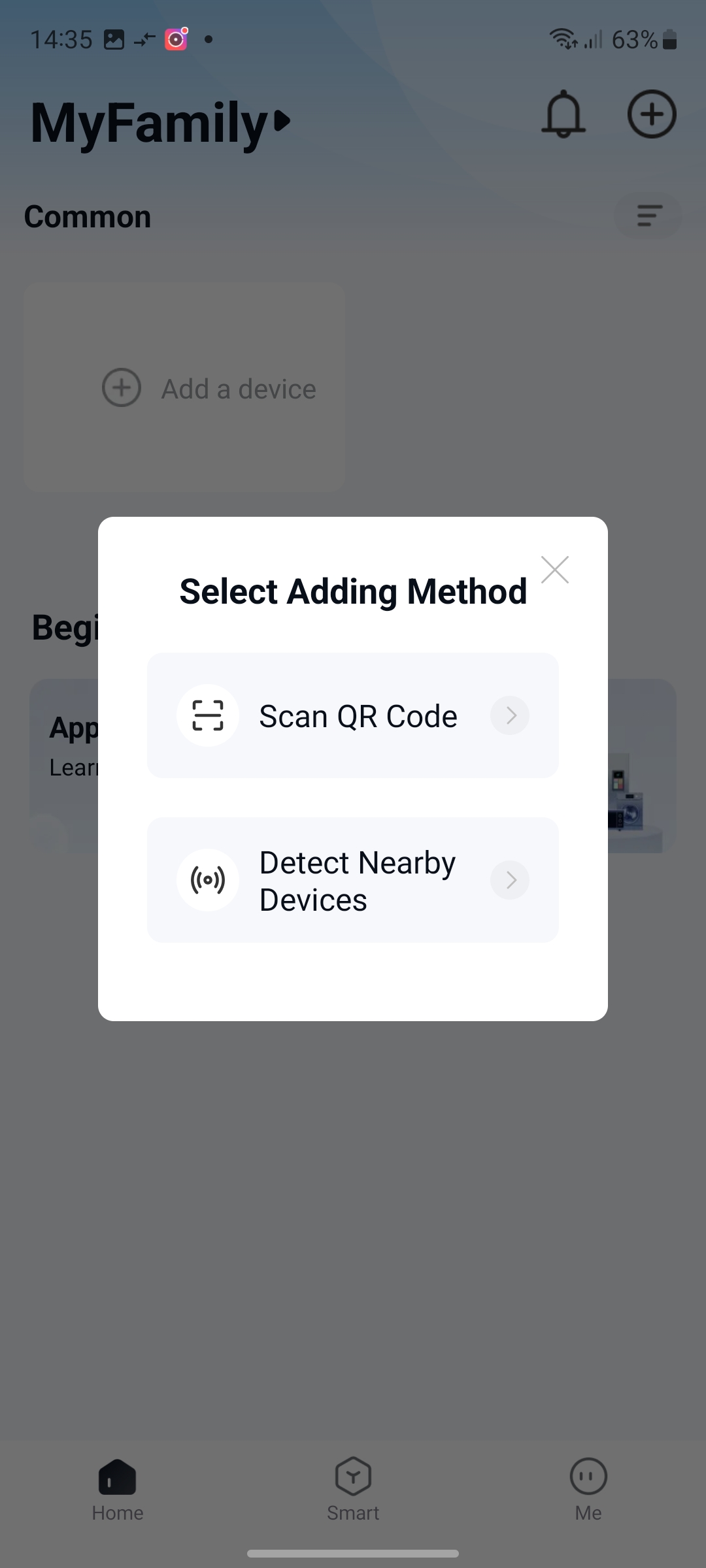This screenshot has height=1568, width=706.
Task: Tap the QR scan frame icon
Action: click(208, 715)
